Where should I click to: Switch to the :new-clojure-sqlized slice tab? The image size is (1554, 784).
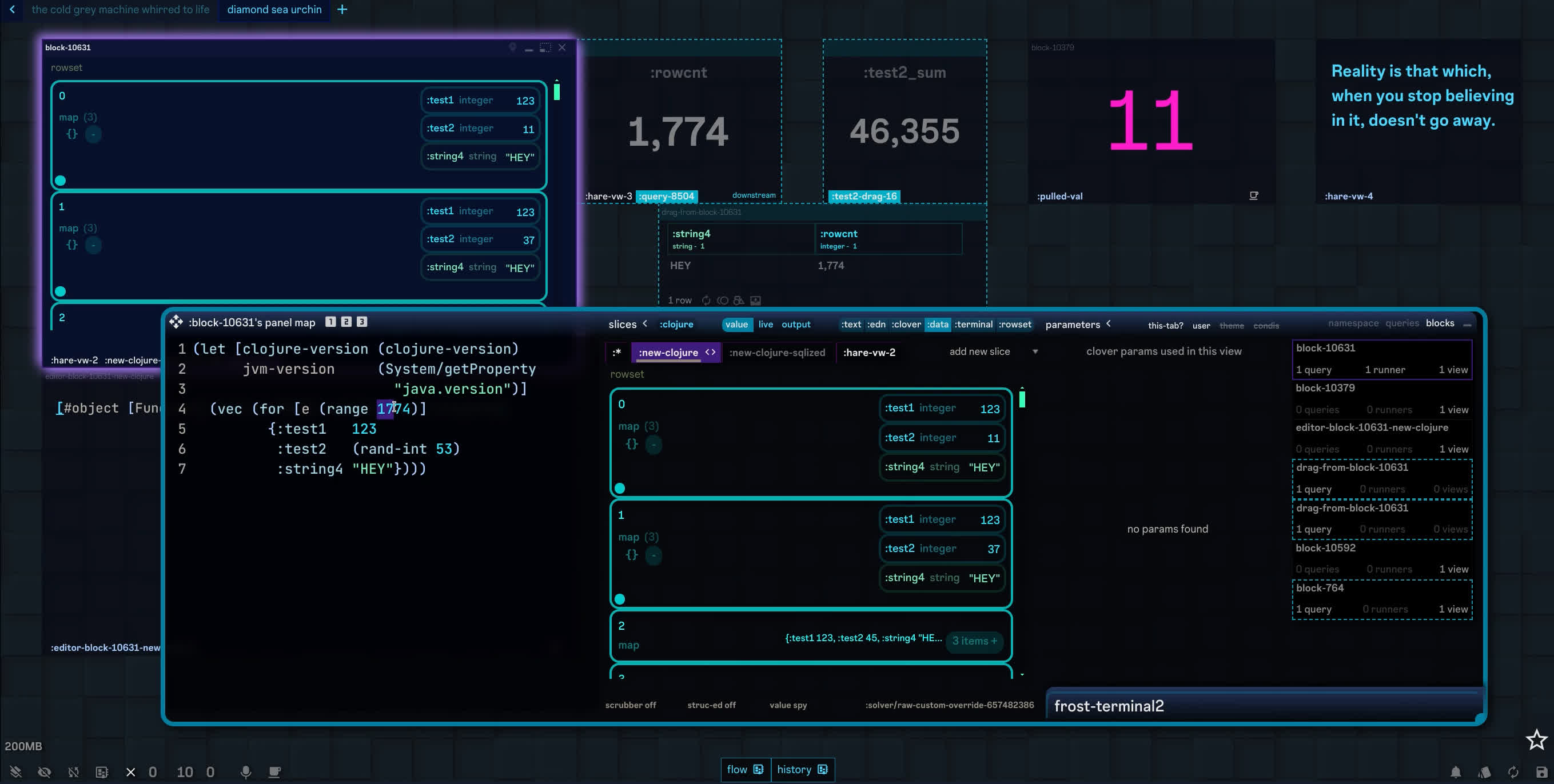point(776,353)
